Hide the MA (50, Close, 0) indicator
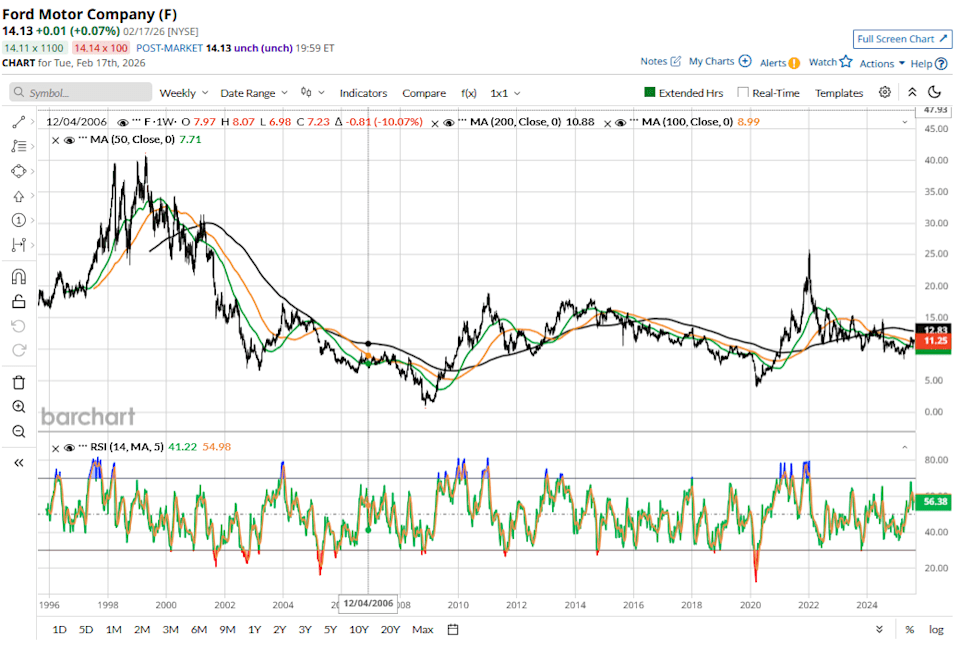 coord(70,140)
